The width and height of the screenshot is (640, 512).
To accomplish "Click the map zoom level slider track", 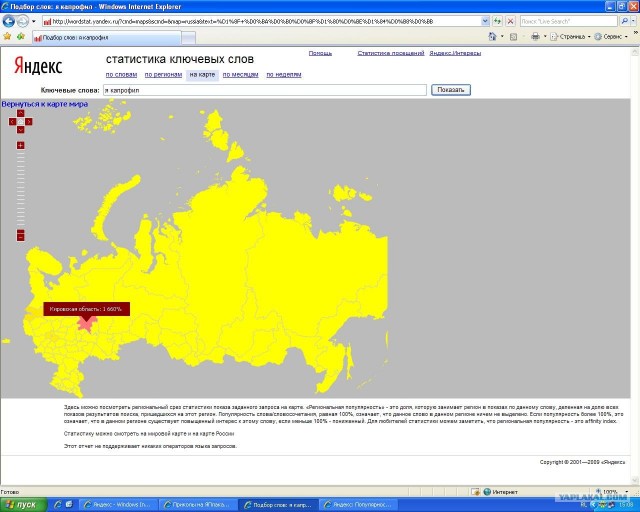I will (20, 189).
